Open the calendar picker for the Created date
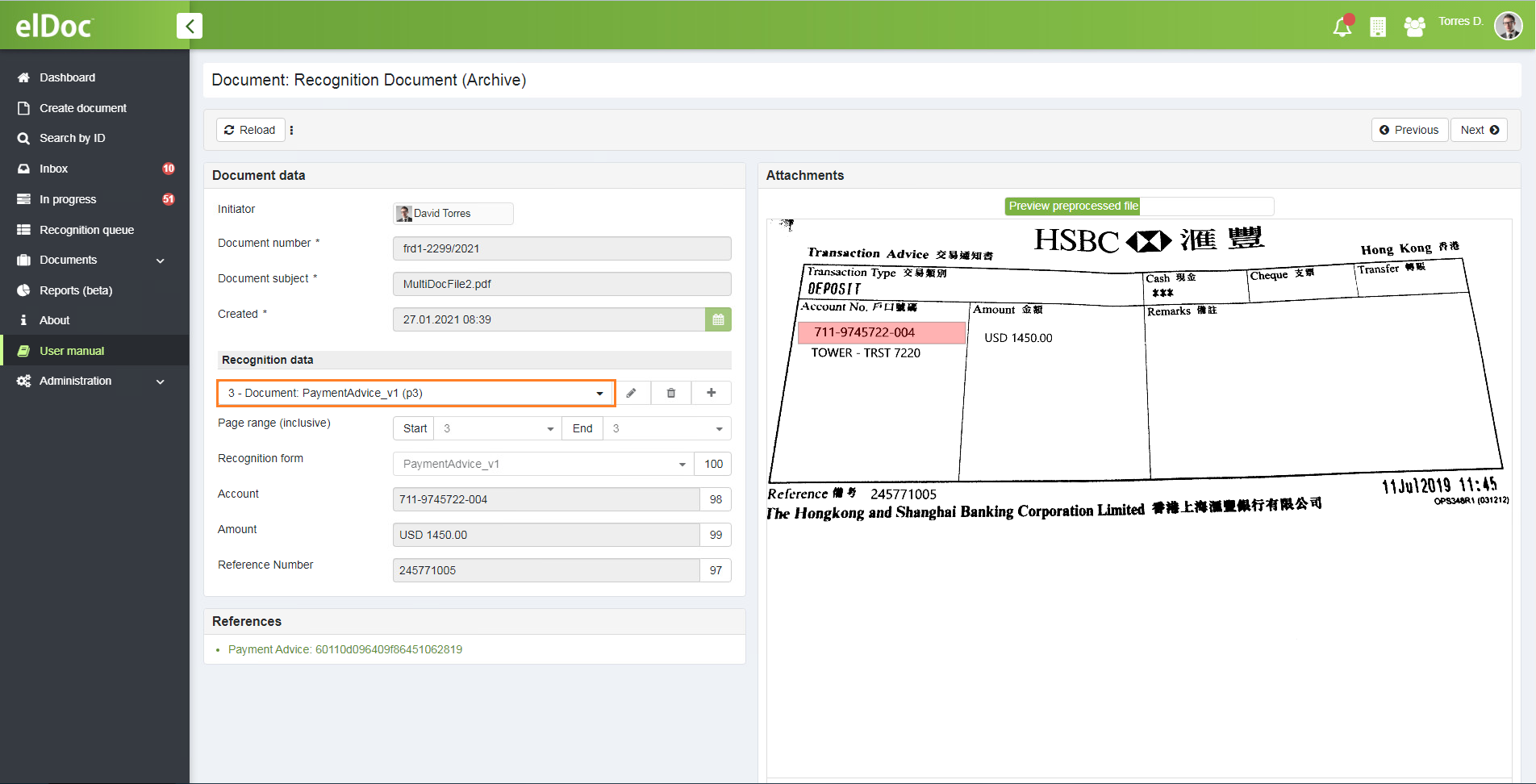The height and width of the screenshot is (784, 1536). (x=718, y=319)
